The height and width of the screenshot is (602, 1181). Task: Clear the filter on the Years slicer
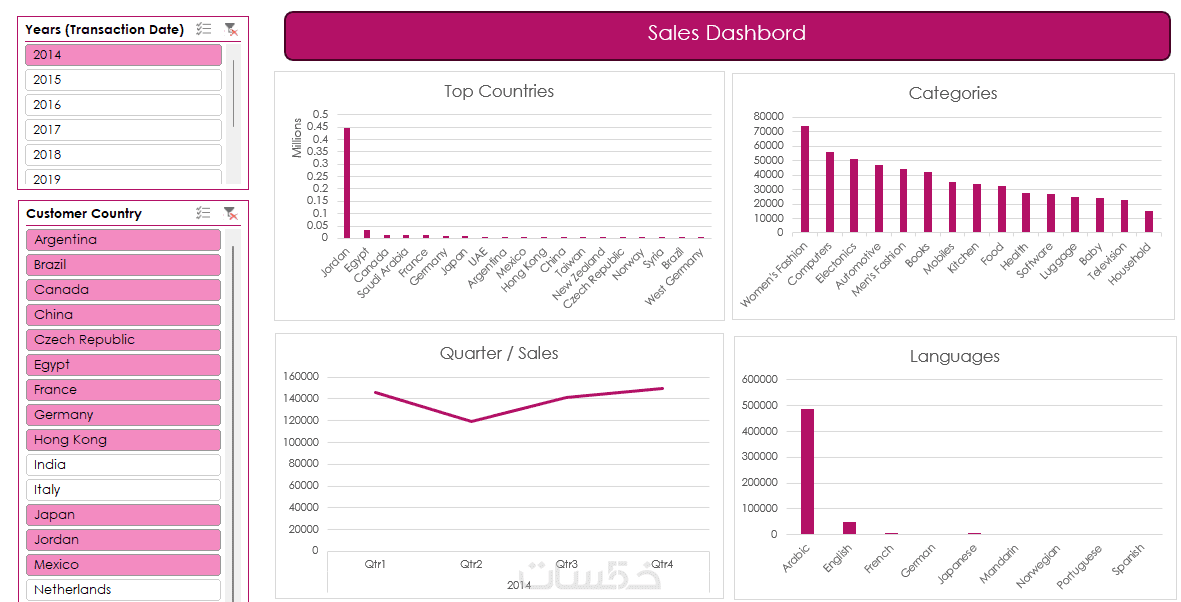click(231, 30)
